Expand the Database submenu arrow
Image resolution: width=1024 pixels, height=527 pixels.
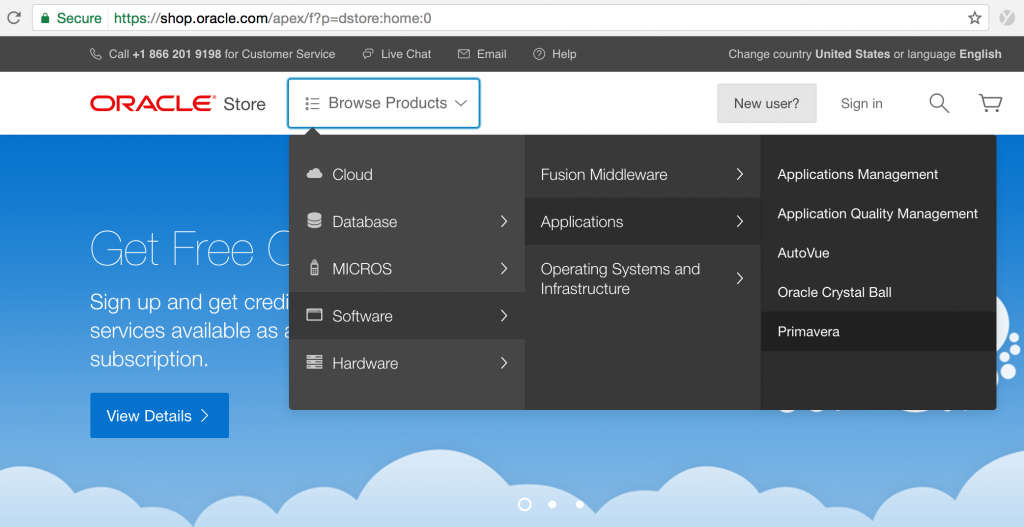point(504,221)
